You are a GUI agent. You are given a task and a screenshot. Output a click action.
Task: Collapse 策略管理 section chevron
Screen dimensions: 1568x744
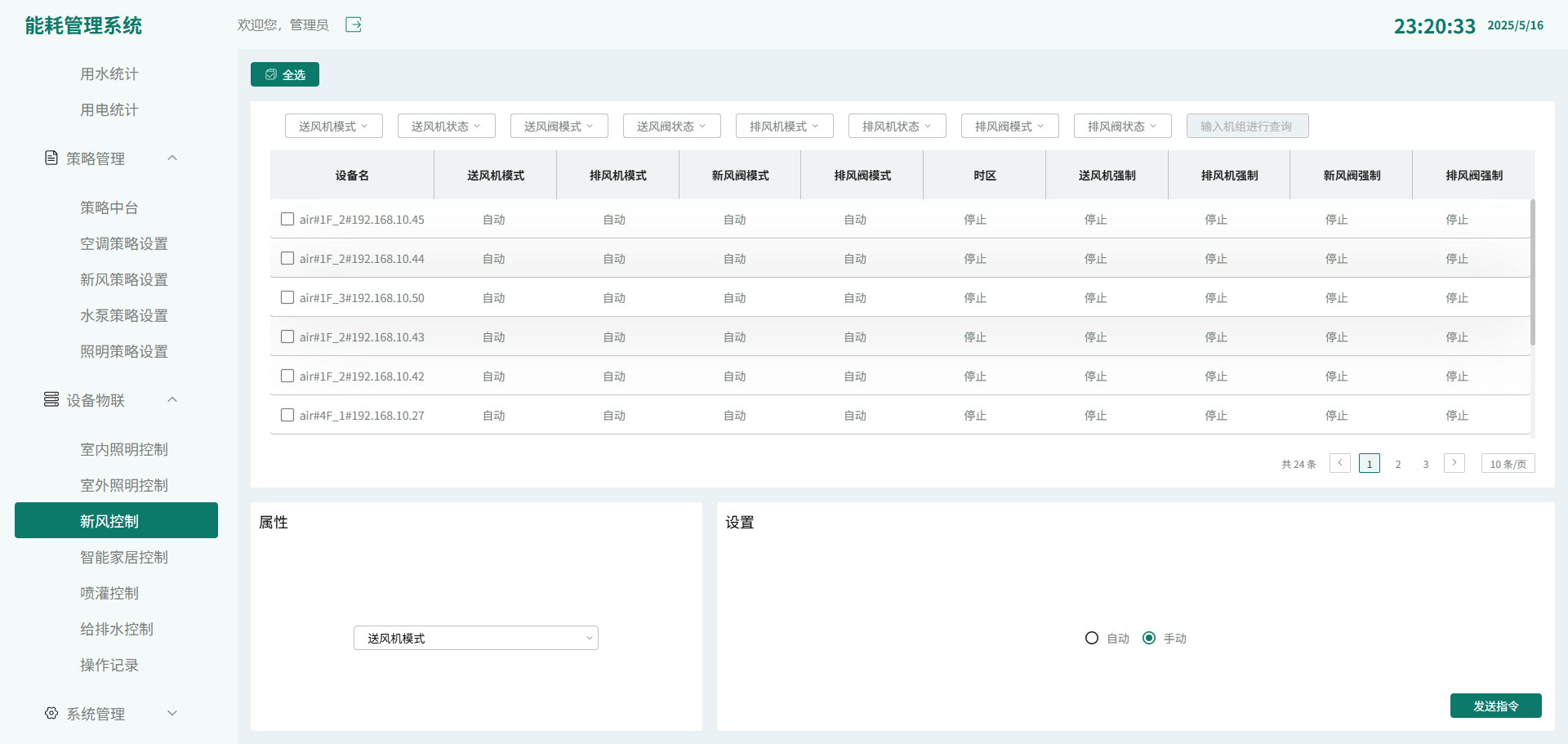(172, 158)
